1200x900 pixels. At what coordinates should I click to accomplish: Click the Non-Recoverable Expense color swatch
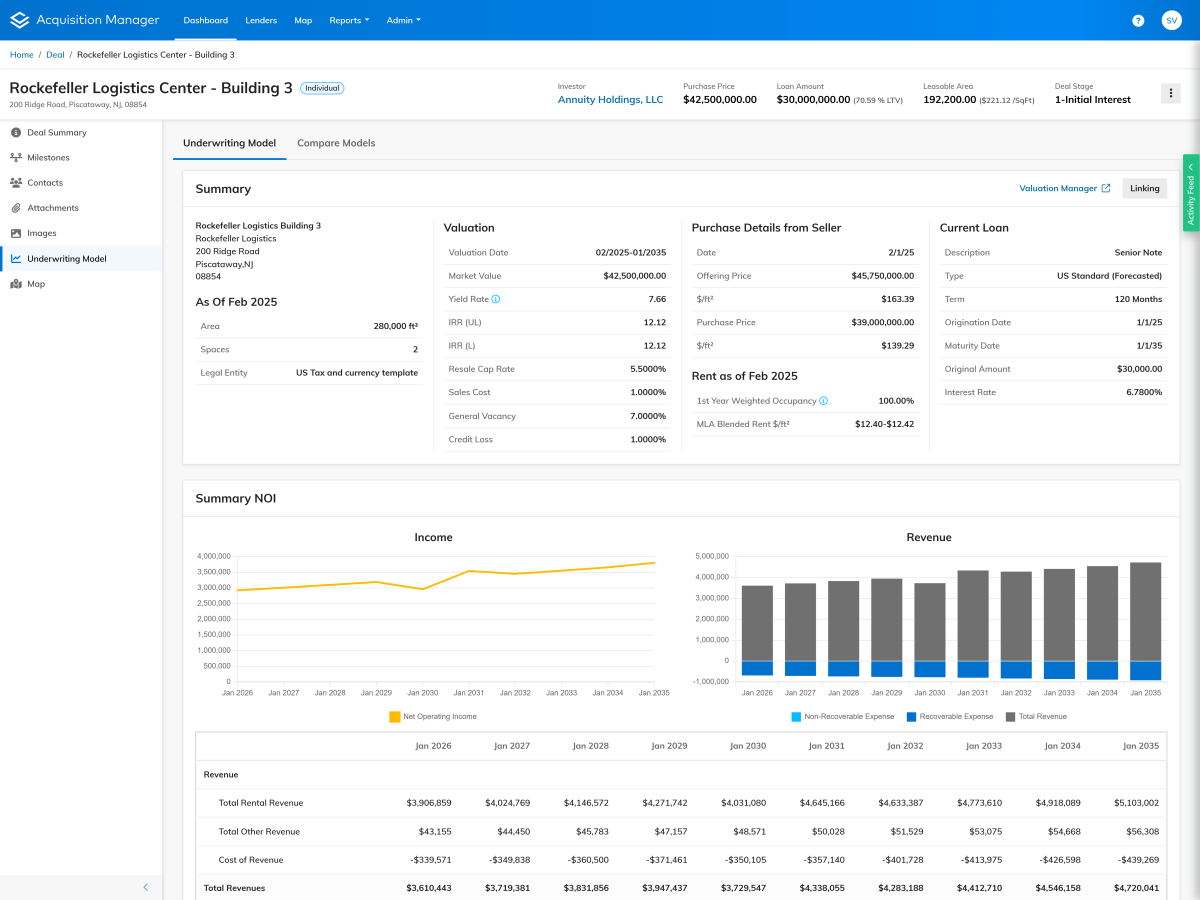coord(796,717)
